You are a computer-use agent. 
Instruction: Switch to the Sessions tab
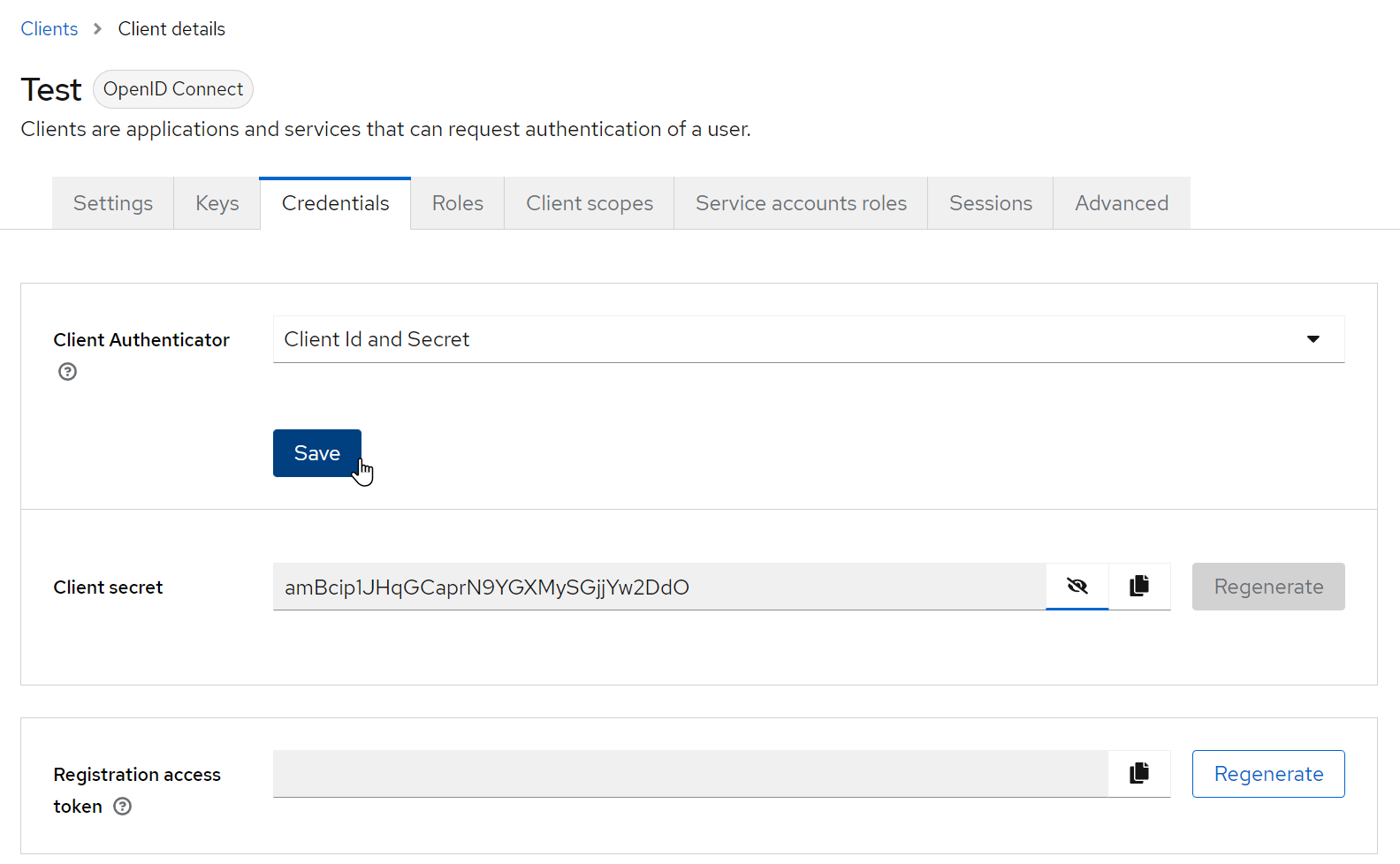(991, 203)
